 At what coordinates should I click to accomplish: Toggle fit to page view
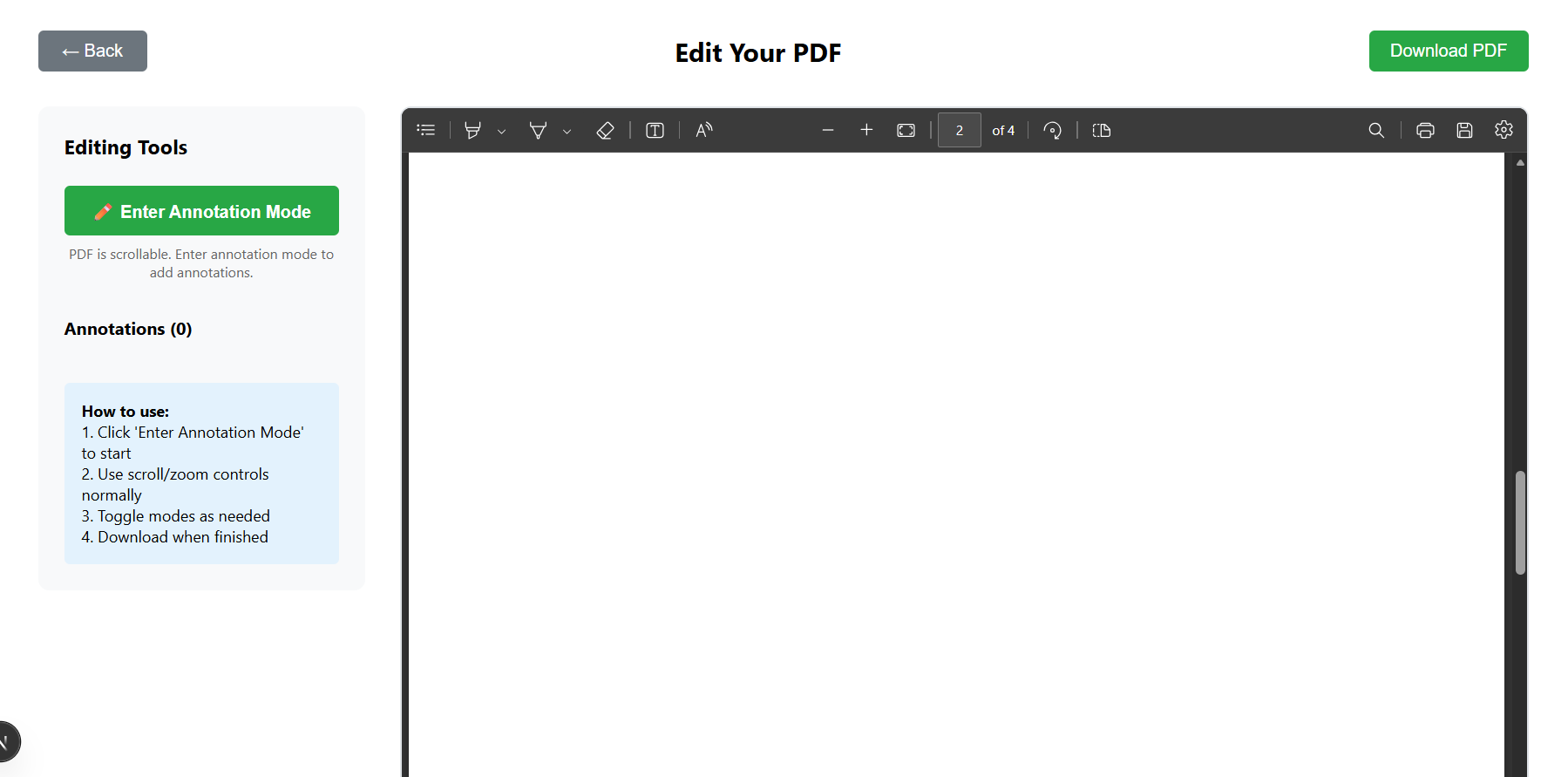tap(906, 130)
